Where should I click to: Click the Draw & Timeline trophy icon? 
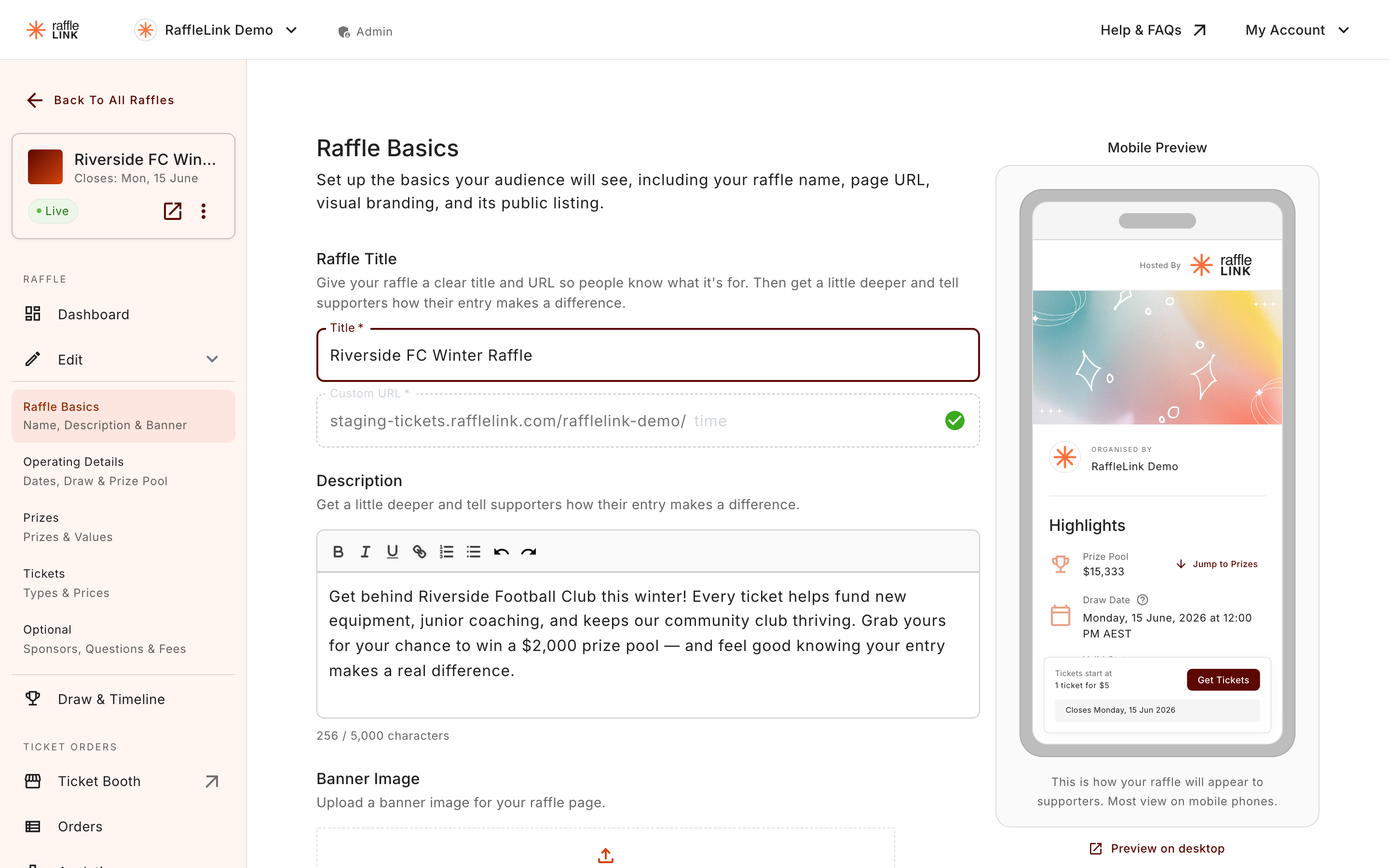click(x=33, y=699)
